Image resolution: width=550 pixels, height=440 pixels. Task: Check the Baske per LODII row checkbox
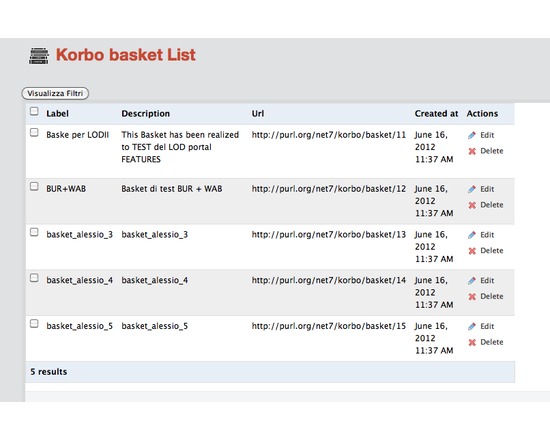pyautogui.click(x=34, y=132)
